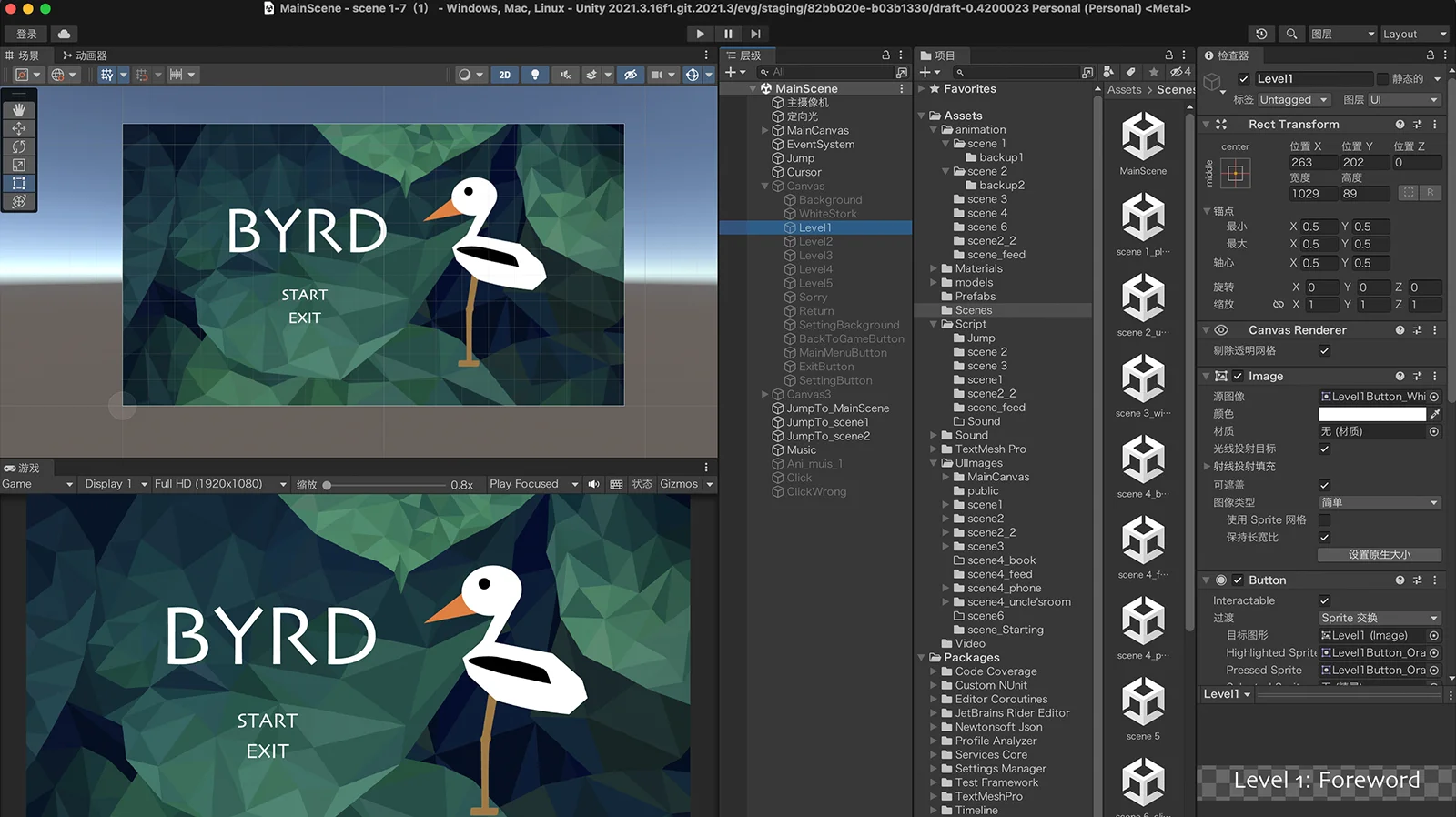This screenshot has height=817, width=1456.
Task: Toggle 'Use Sprite Mesh' checkbox
Action: point(1325,519)
